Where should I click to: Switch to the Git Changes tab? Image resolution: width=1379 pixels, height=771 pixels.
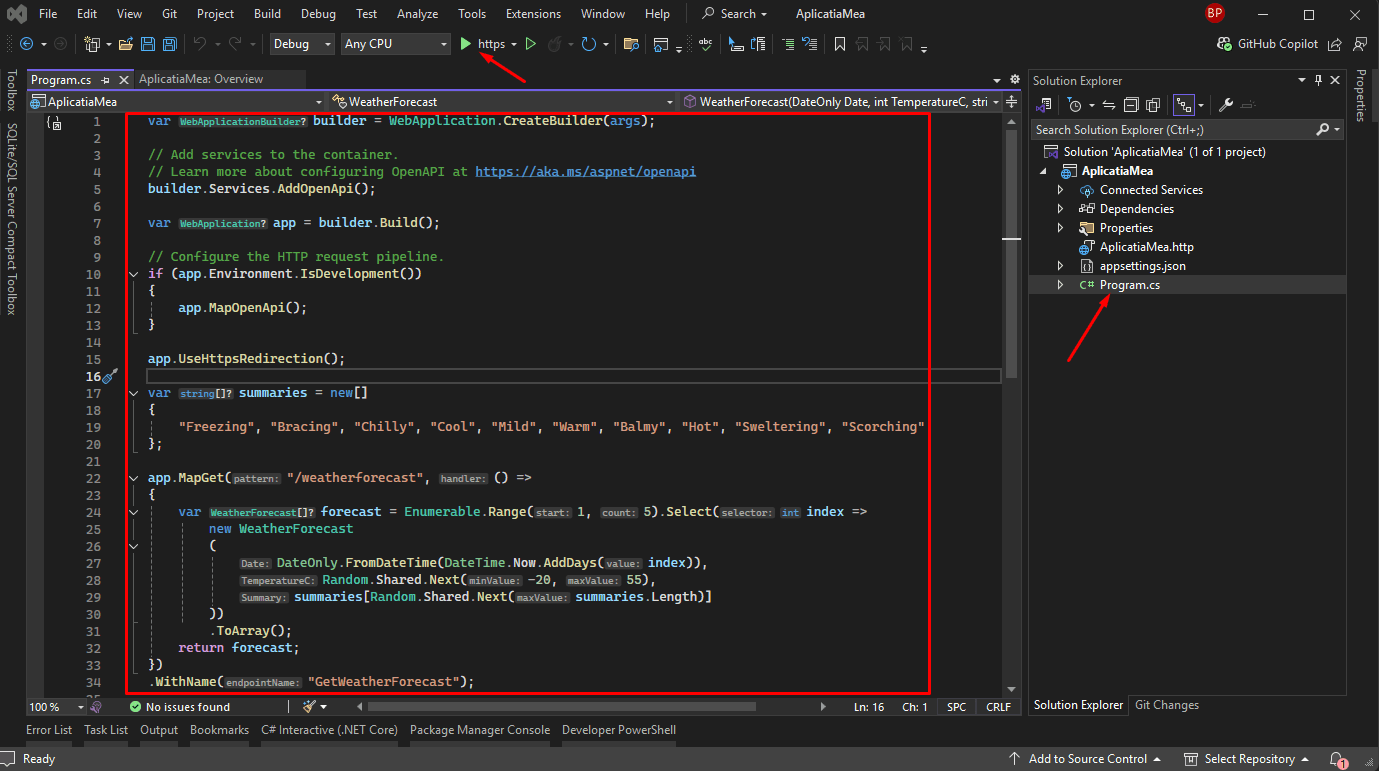1166,705
